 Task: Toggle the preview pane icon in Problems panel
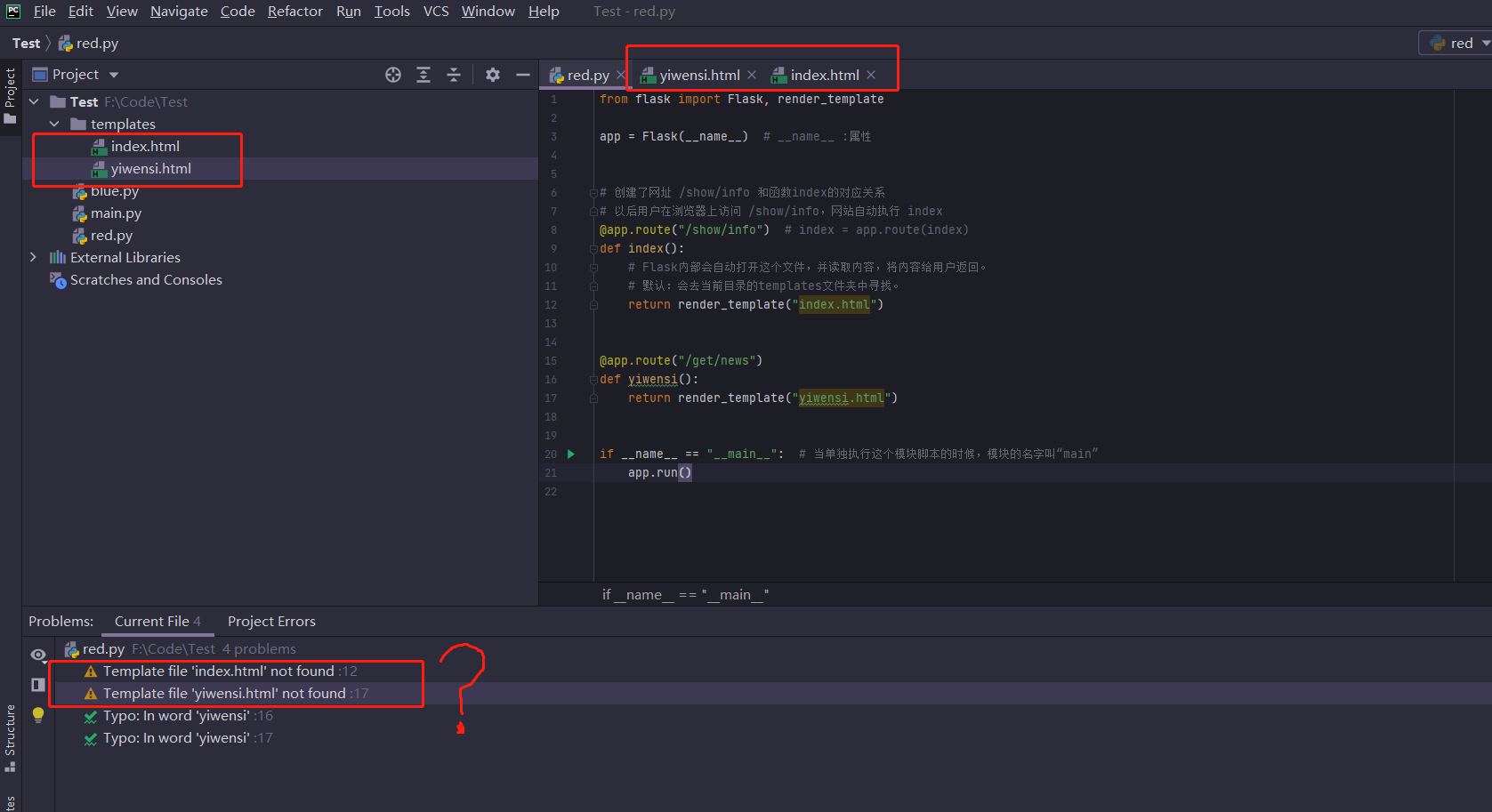pyautogui.click(x=38, y=685)
